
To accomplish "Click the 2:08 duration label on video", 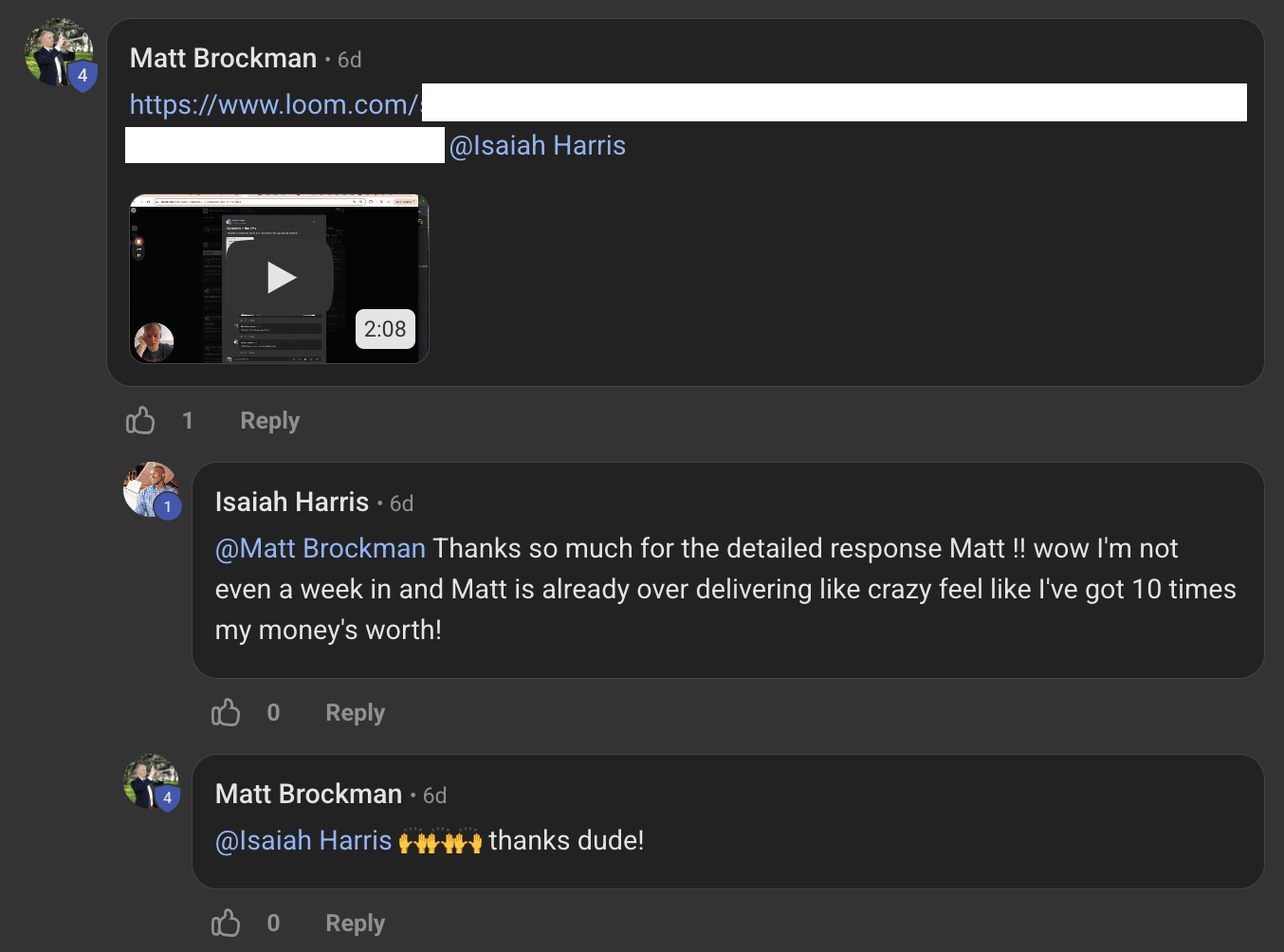I will pyautogui.click(x=385, y=329).
